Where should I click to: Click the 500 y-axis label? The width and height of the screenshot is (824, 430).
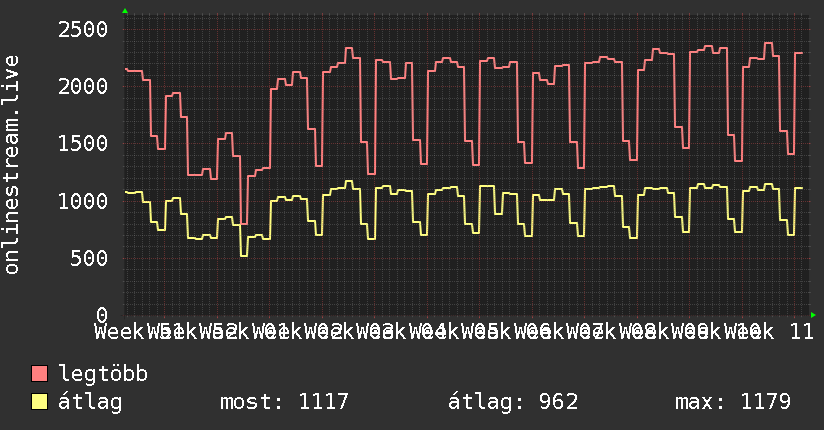point(89,258)
